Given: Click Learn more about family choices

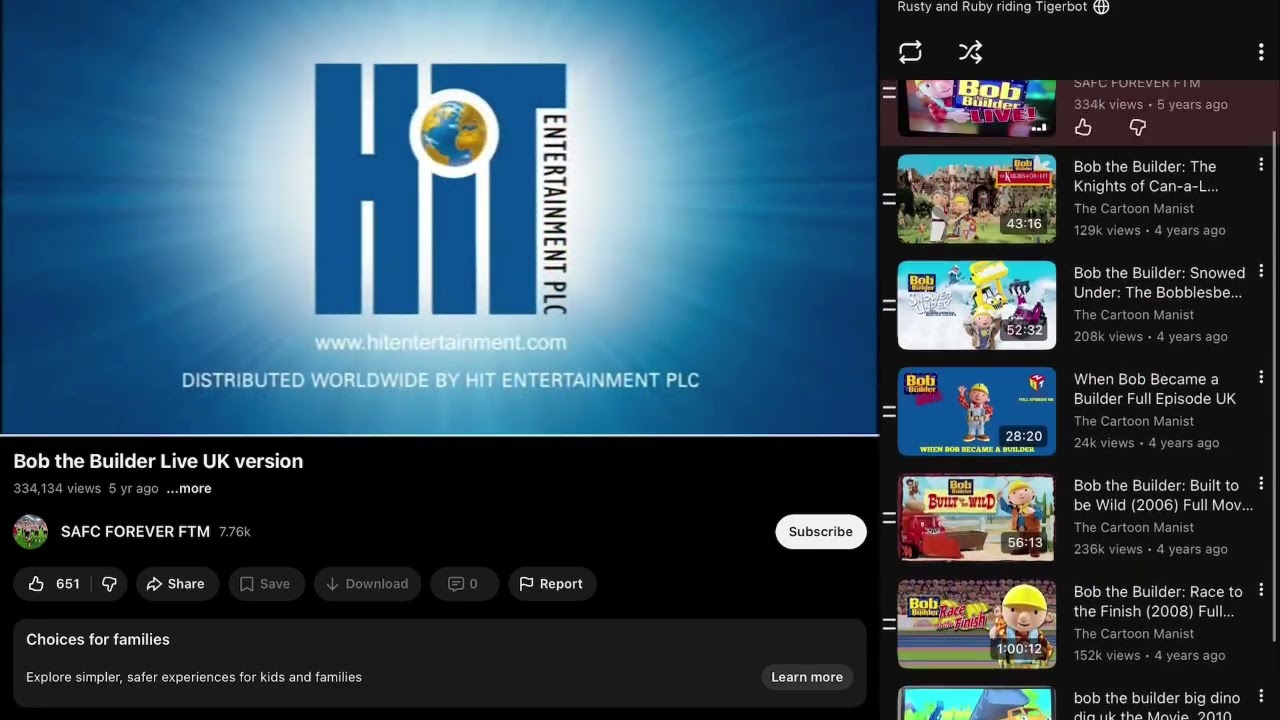Looking at the screenshot, I should click(807, 677).
